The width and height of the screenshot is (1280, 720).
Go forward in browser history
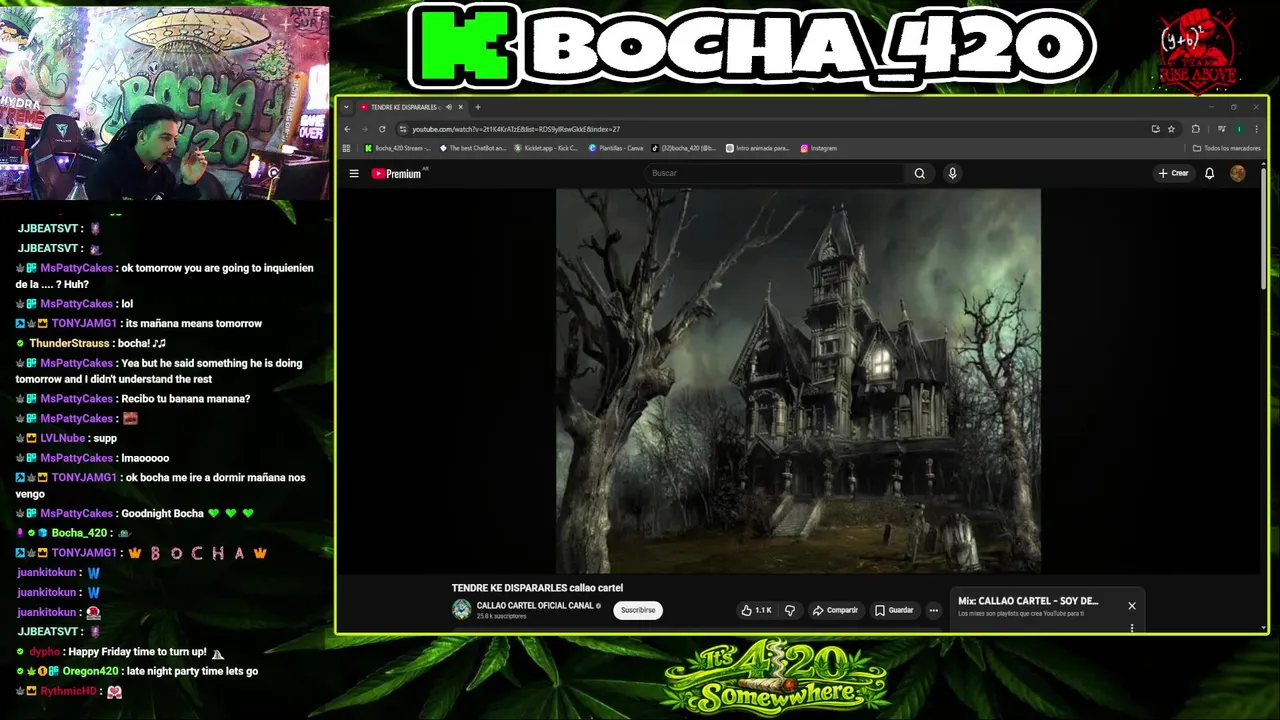click(364, 129)
